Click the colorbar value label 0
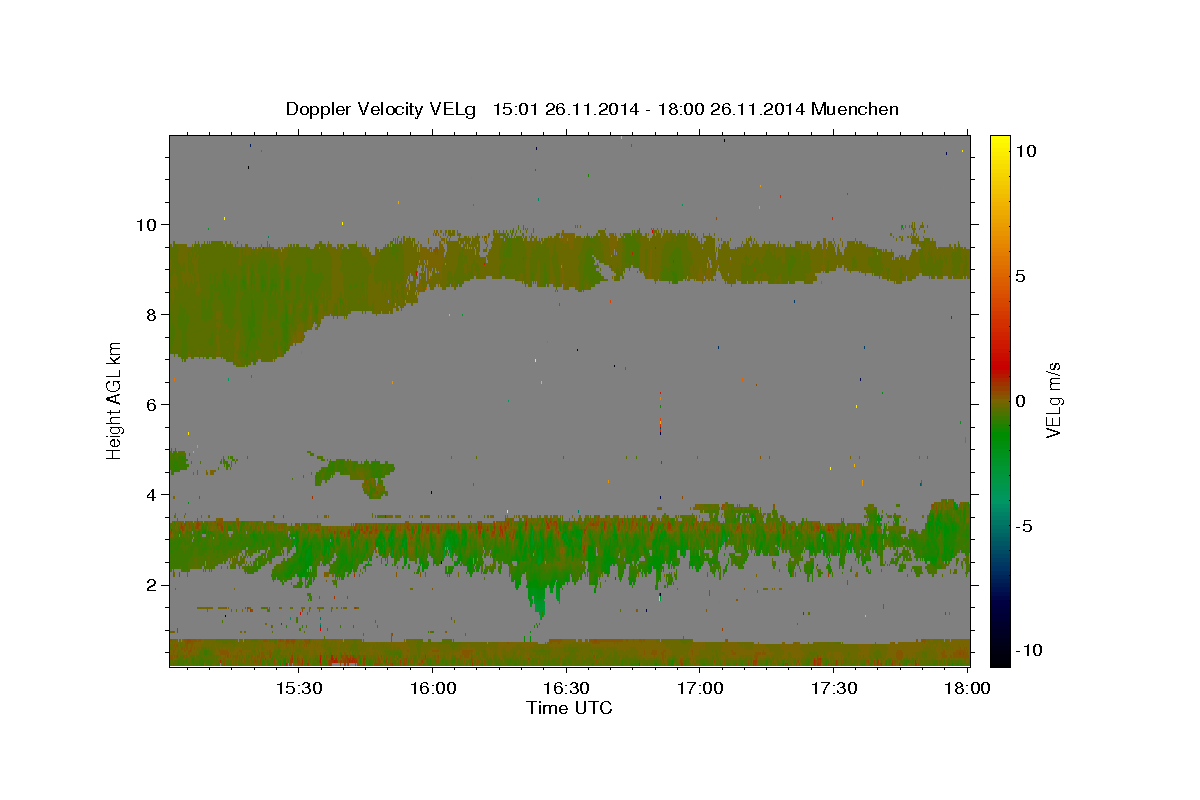Viewport: 1200px width, 800px height. (x=1020, y=401)
